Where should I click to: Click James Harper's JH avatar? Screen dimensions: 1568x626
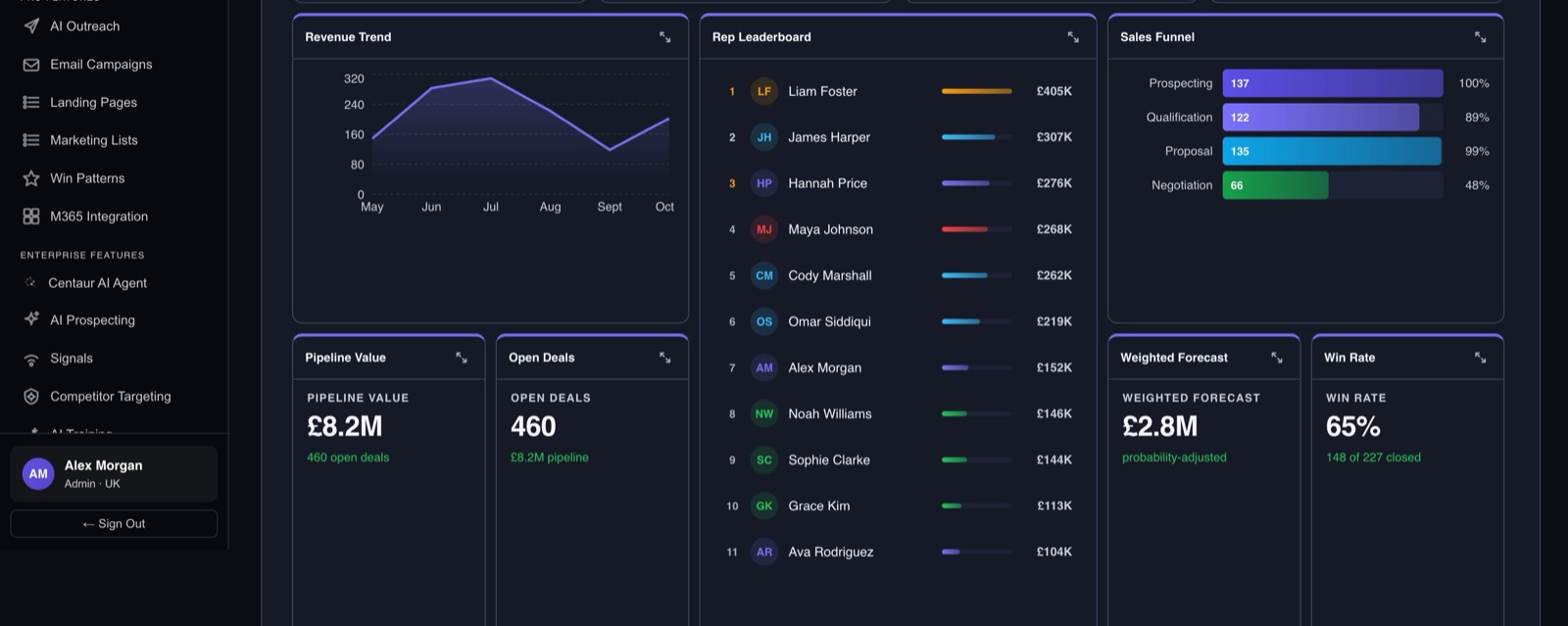tap(764, 137)
